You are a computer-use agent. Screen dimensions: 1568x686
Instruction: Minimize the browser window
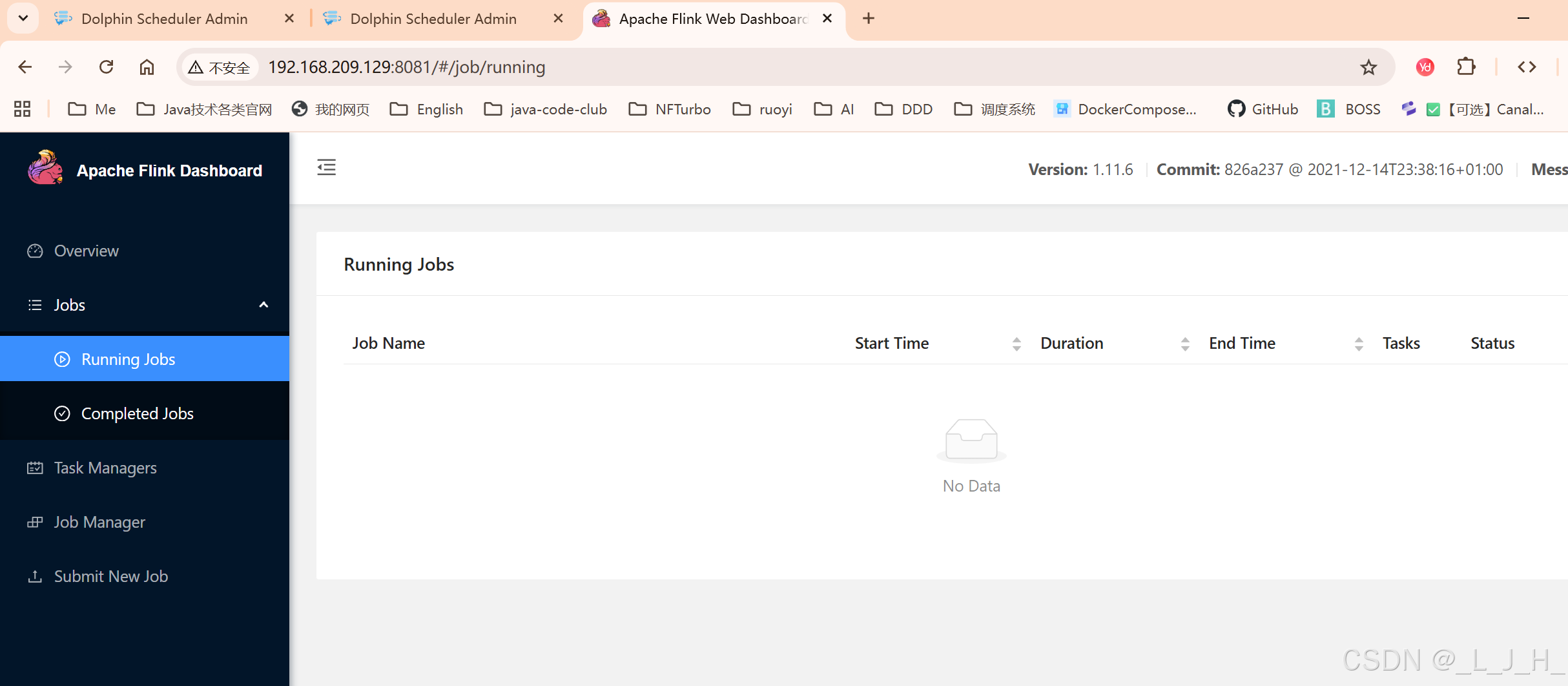pos(1523,19)
